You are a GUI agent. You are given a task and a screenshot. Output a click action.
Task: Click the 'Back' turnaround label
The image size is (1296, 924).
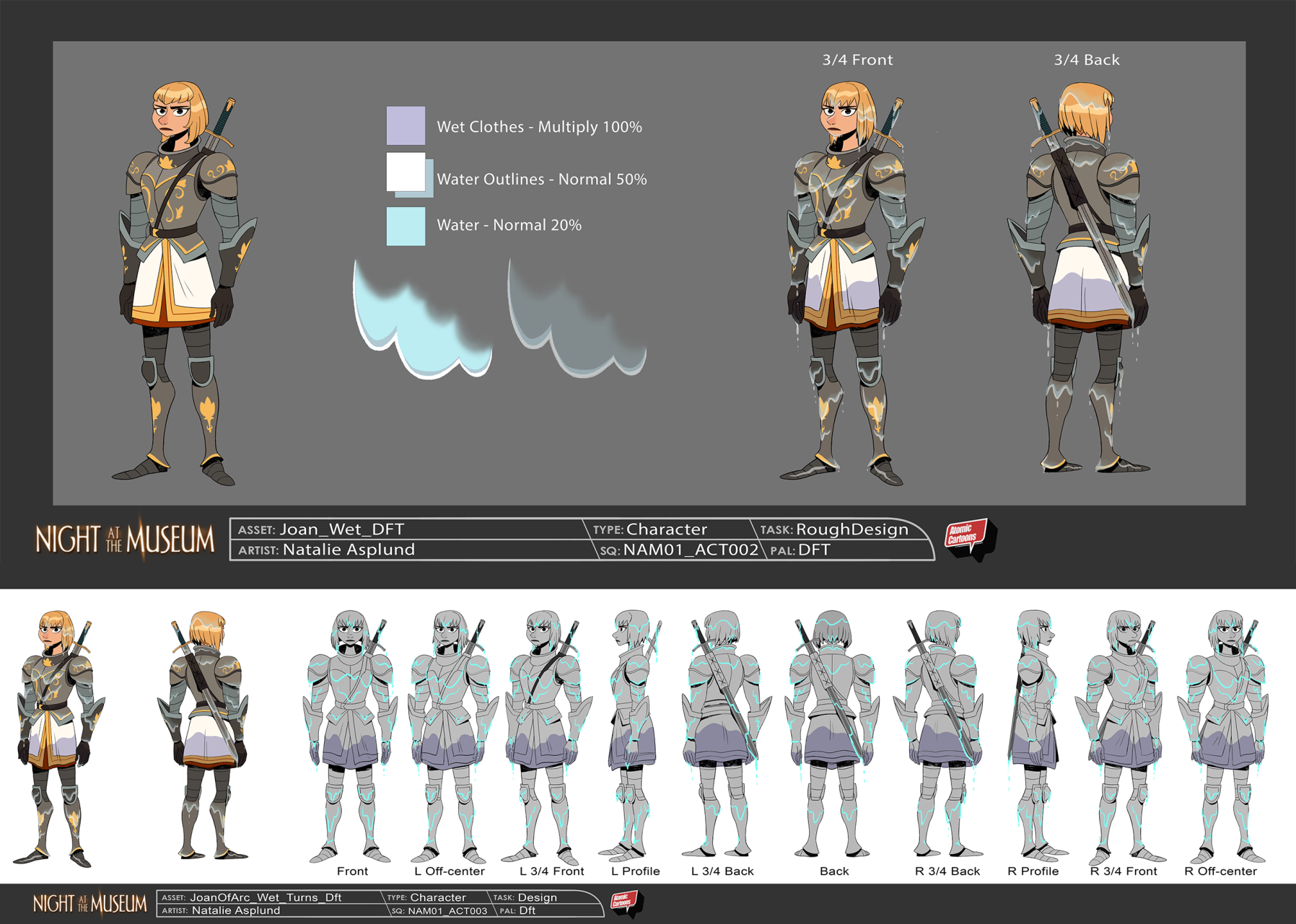[834, 871]
